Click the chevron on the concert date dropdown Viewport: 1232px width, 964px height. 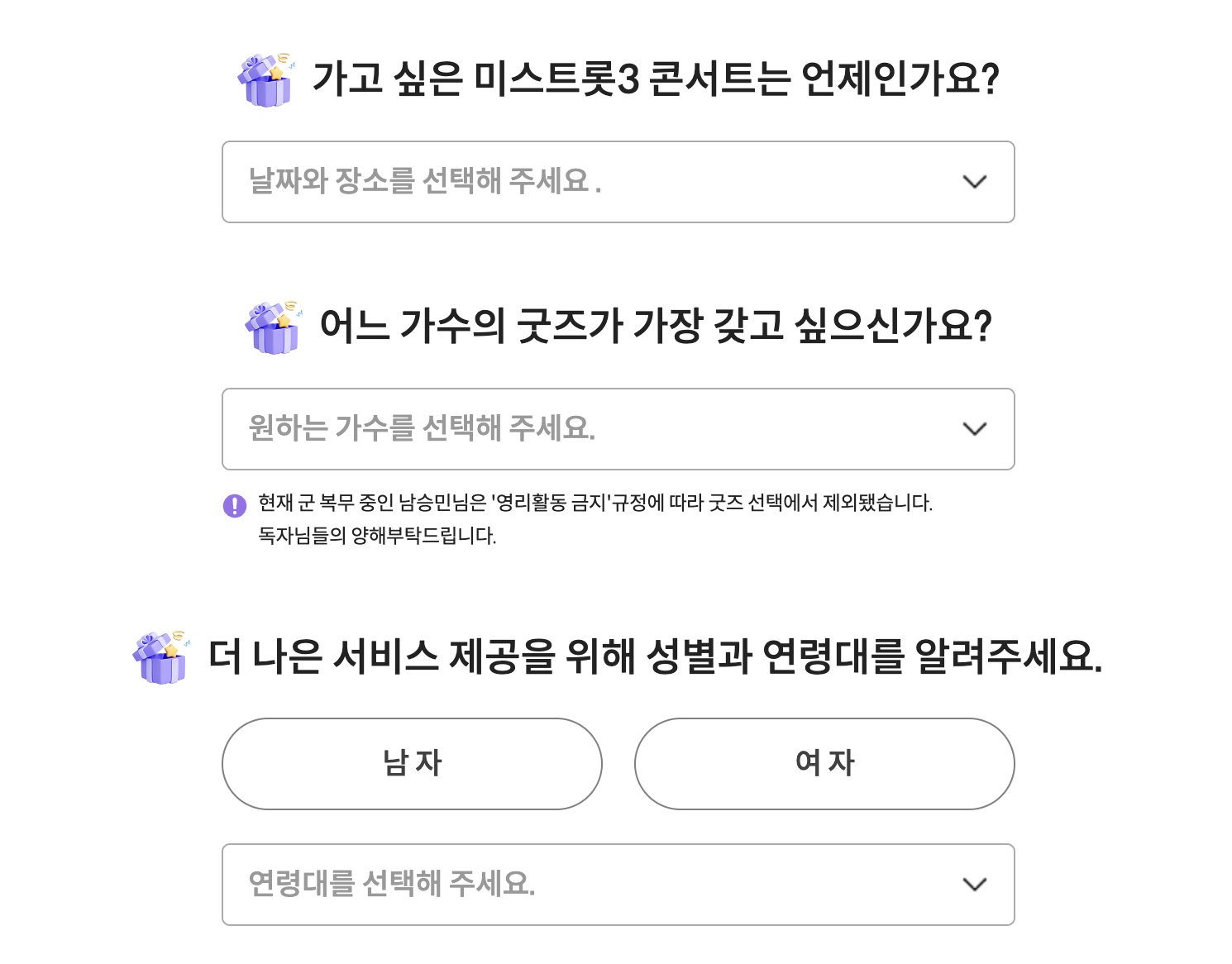[x=975, y=183]
